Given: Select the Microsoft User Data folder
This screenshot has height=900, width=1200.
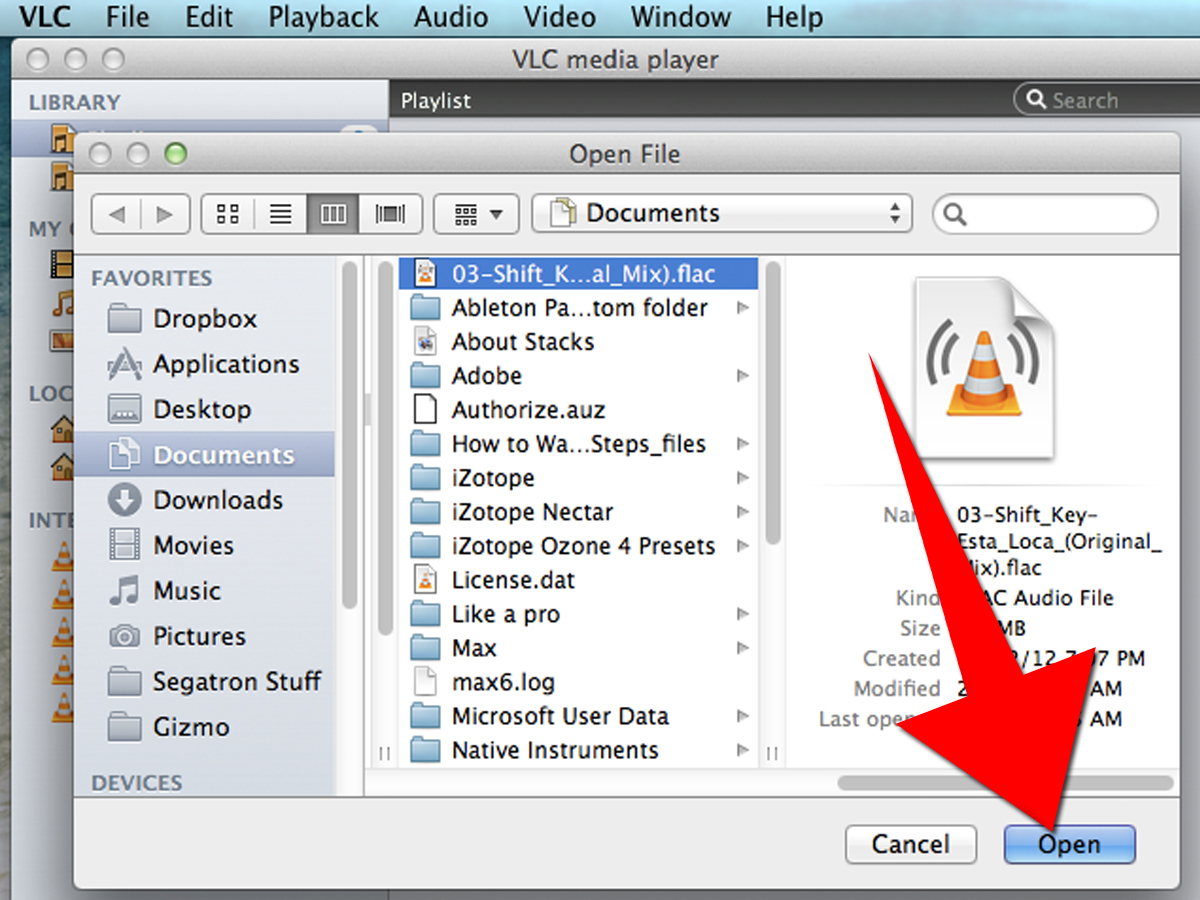Looking at the screenshot, I should tap(578, 716).
